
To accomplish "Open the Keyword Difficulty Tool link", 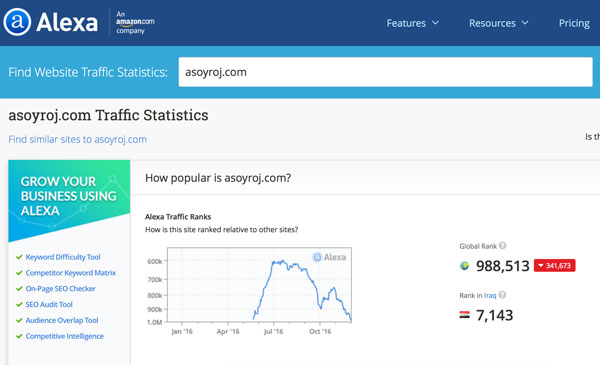I will pyautogui.click(x=63, y=257).
